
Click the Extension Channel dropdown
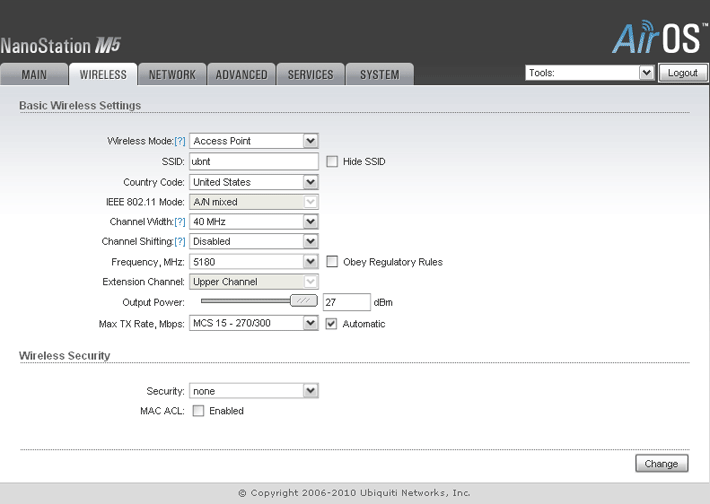pyautogui.click(x=254, y=282)
